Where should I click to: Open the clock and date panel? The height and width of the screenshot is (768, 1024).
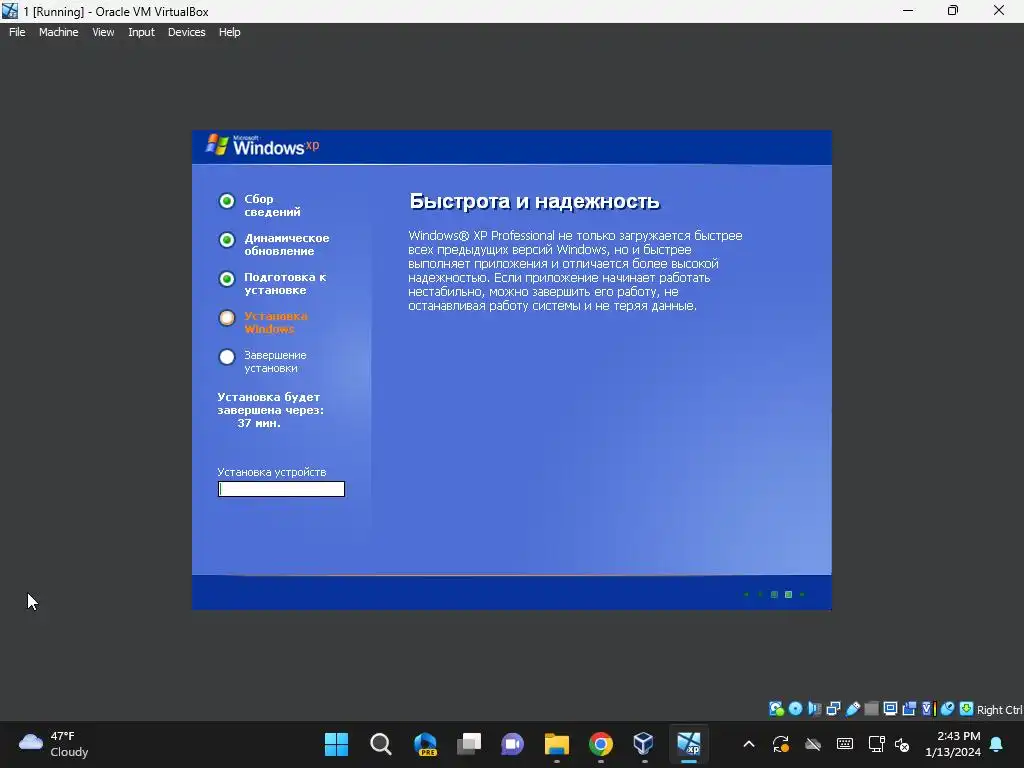(x=953, y=744)
